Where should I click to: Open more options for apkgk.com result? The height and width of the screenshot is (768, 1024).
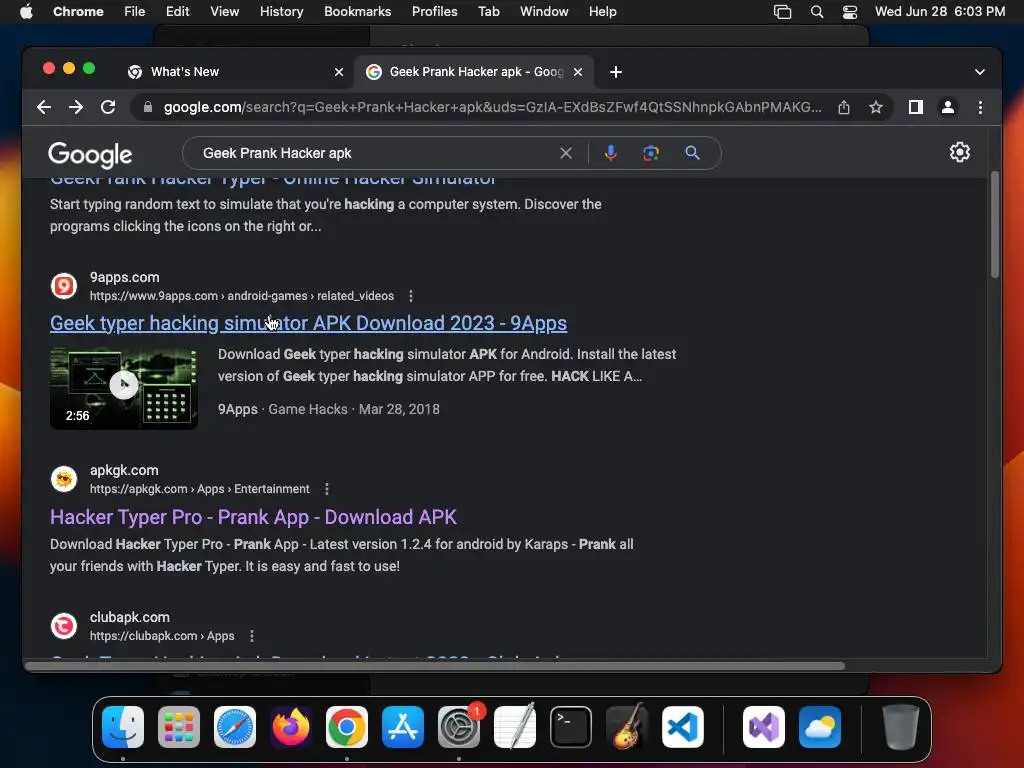pos(327,488)
